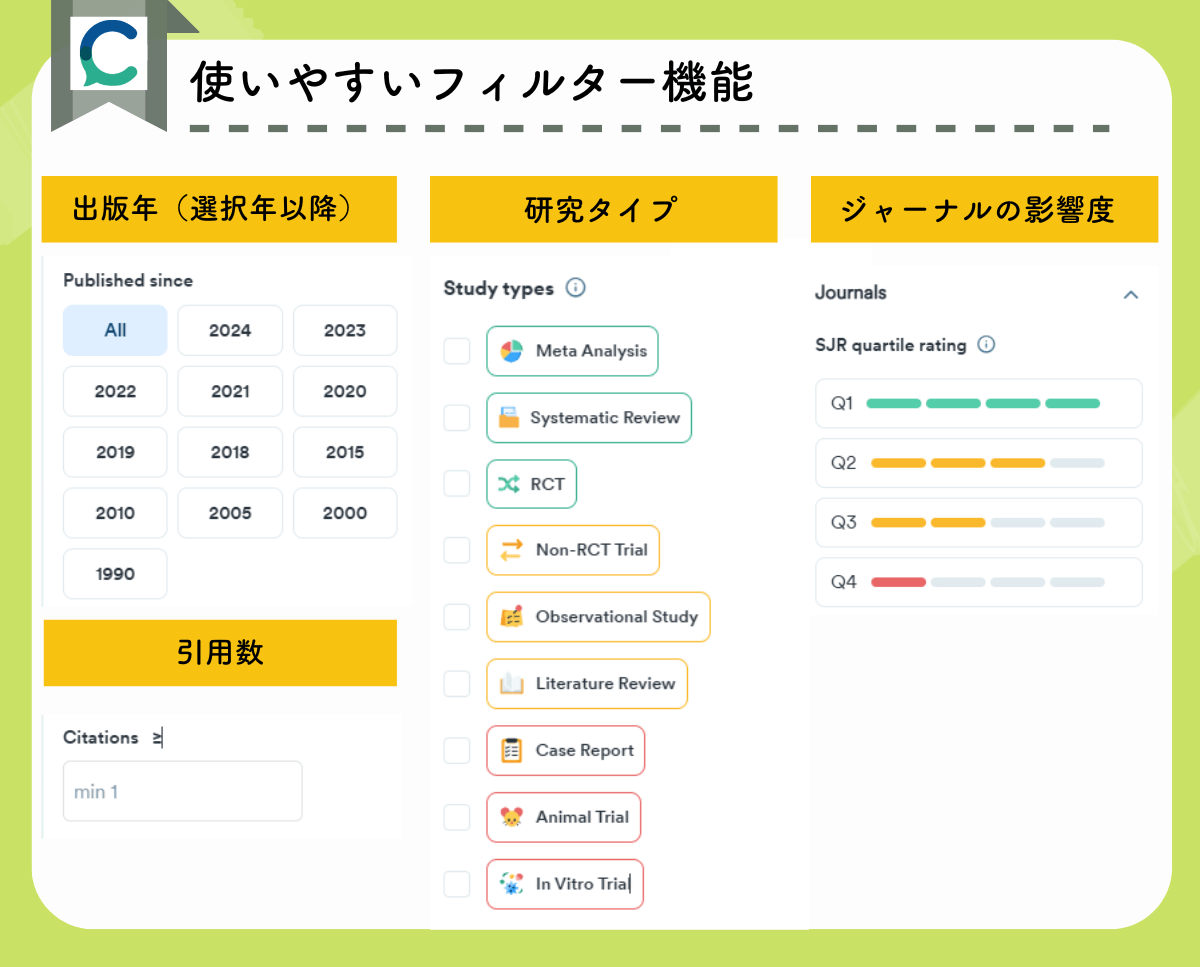Image resolution: width=1200 pixels, height=967 pixels.
Task: Select the Q3 quartile rating row
Action: click(x=979, y=522)
